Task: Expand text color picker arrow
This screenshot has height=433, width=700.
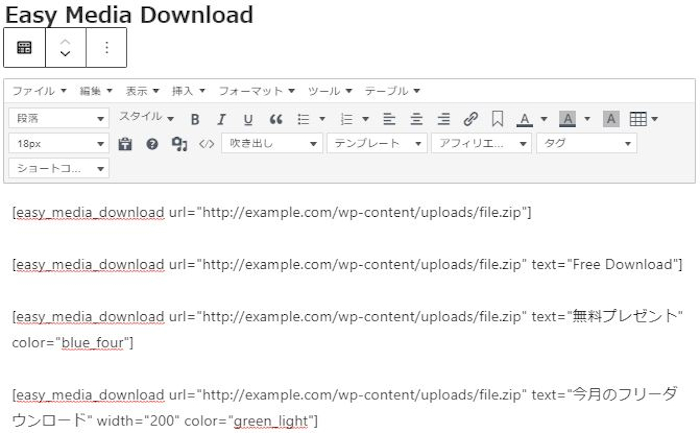Action: [544, 119]
